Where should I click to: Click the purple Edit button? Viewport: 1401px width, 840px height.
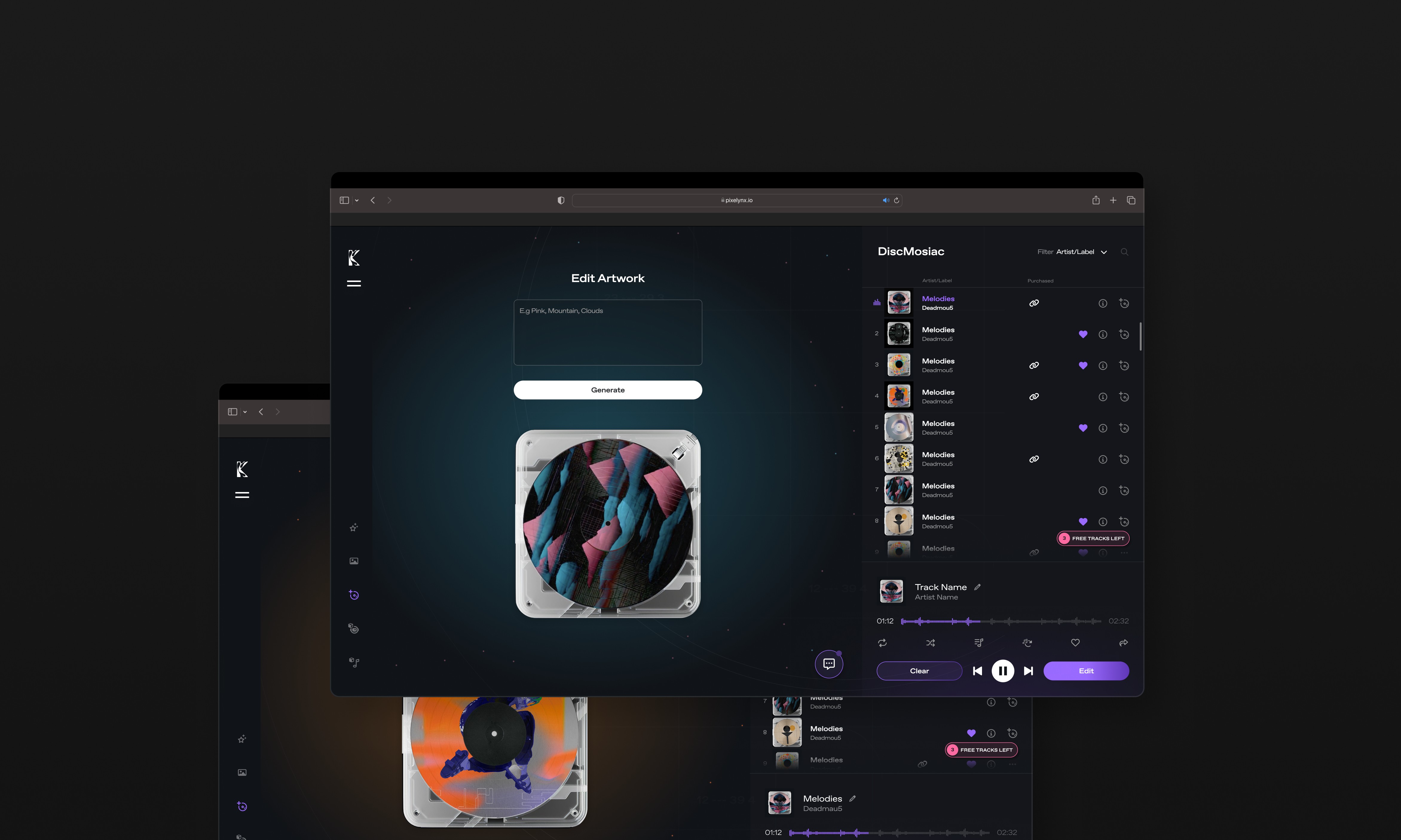coord(1086,671)
